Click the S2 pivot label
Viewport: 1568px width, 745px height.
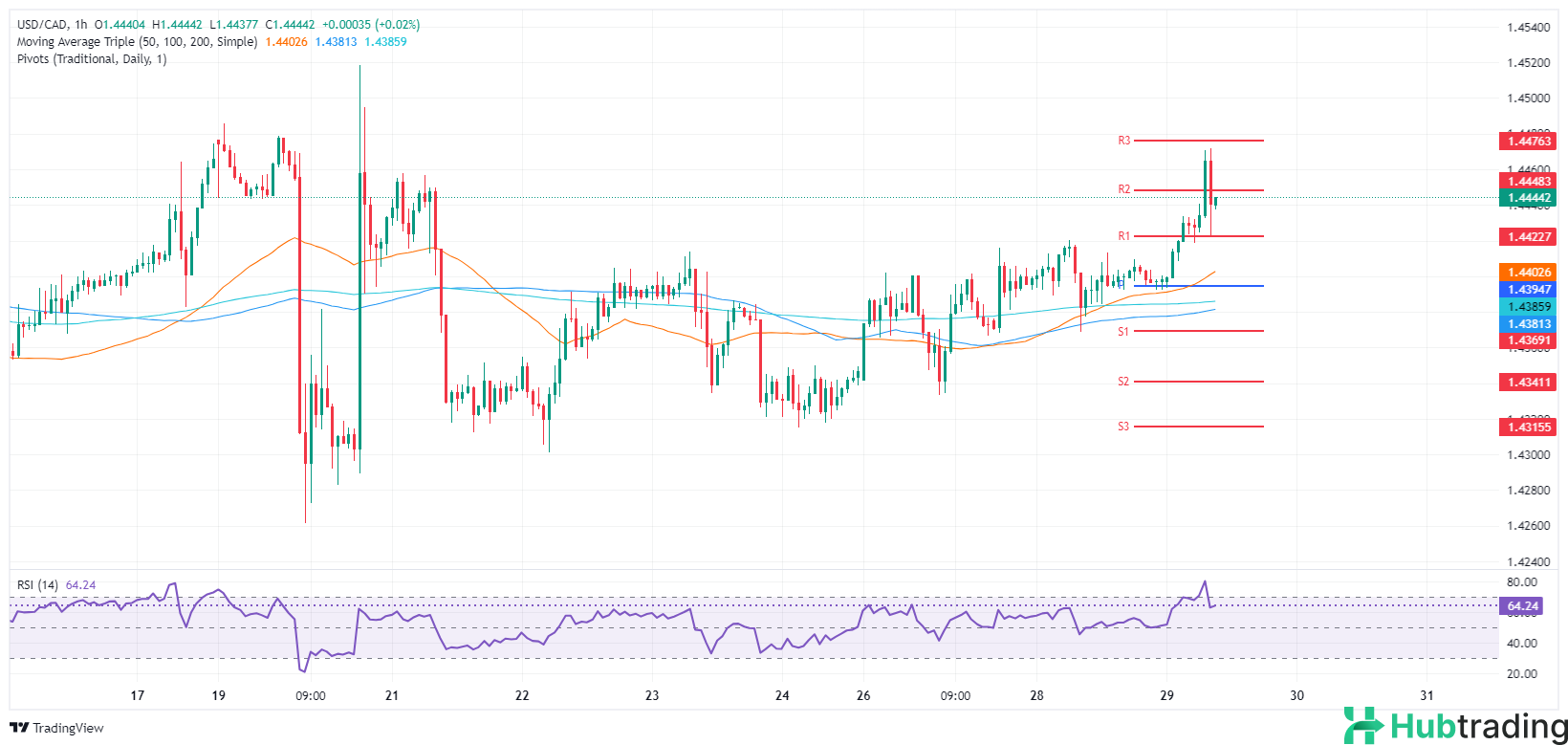pos(1123,382)
